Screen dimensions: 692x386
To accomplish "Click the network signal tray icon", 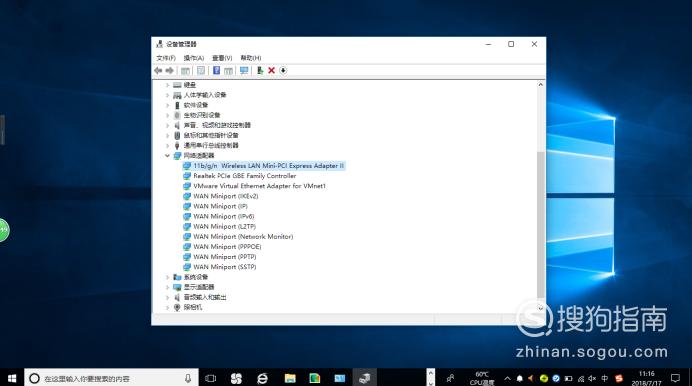I will 581,379.
